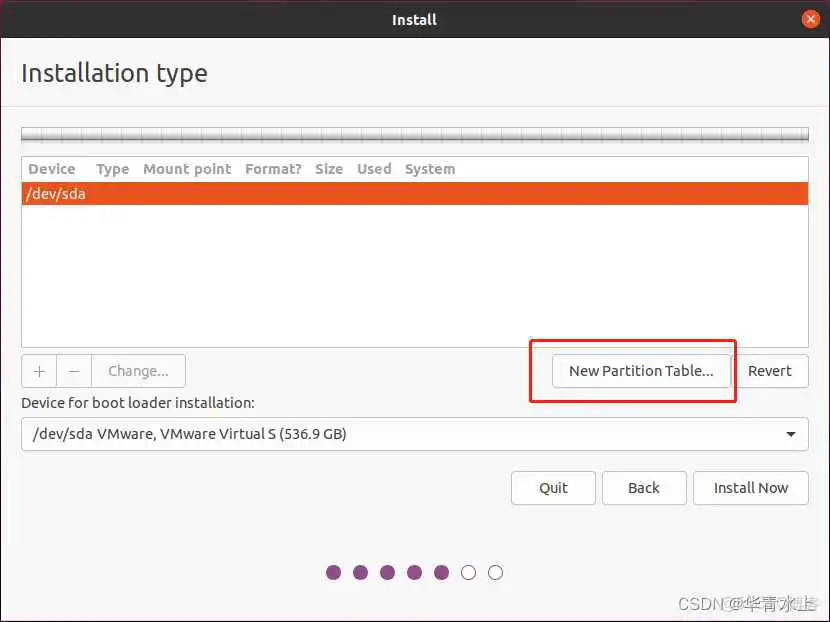
Task: Click the plus icon to add a partition
Action: click(38, 371)
